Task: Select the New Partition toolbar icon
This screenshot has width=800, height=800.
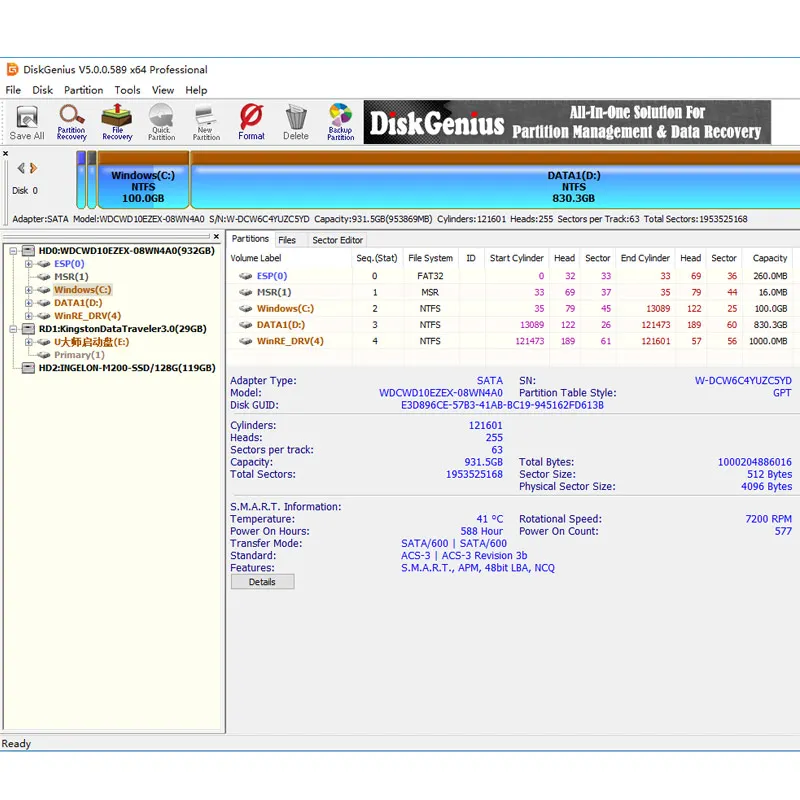Action: coord(206,122)
